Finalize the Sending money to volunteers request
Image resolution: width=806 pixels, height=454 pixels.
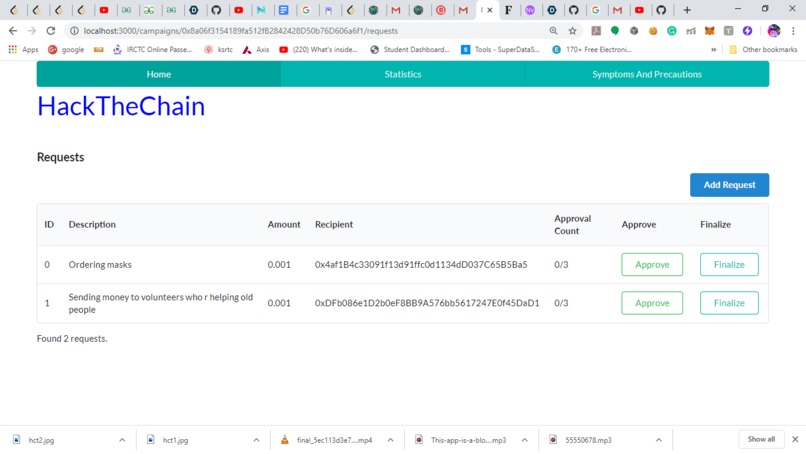tap(729, 303)
